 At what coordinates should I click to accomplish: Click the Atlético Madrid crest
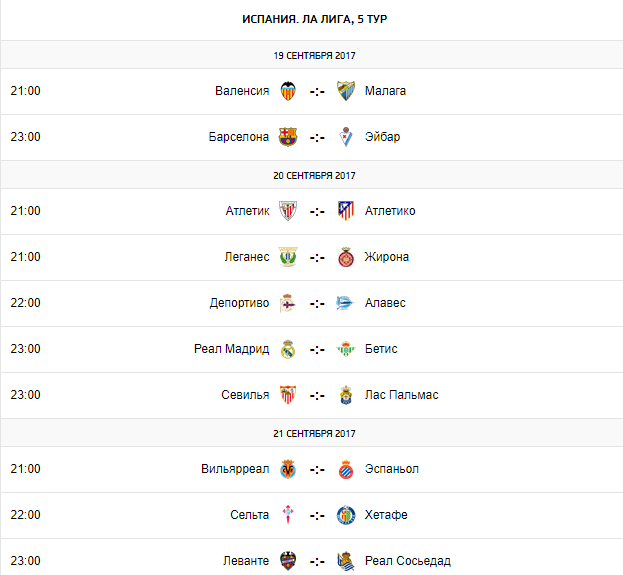(346, 211)
